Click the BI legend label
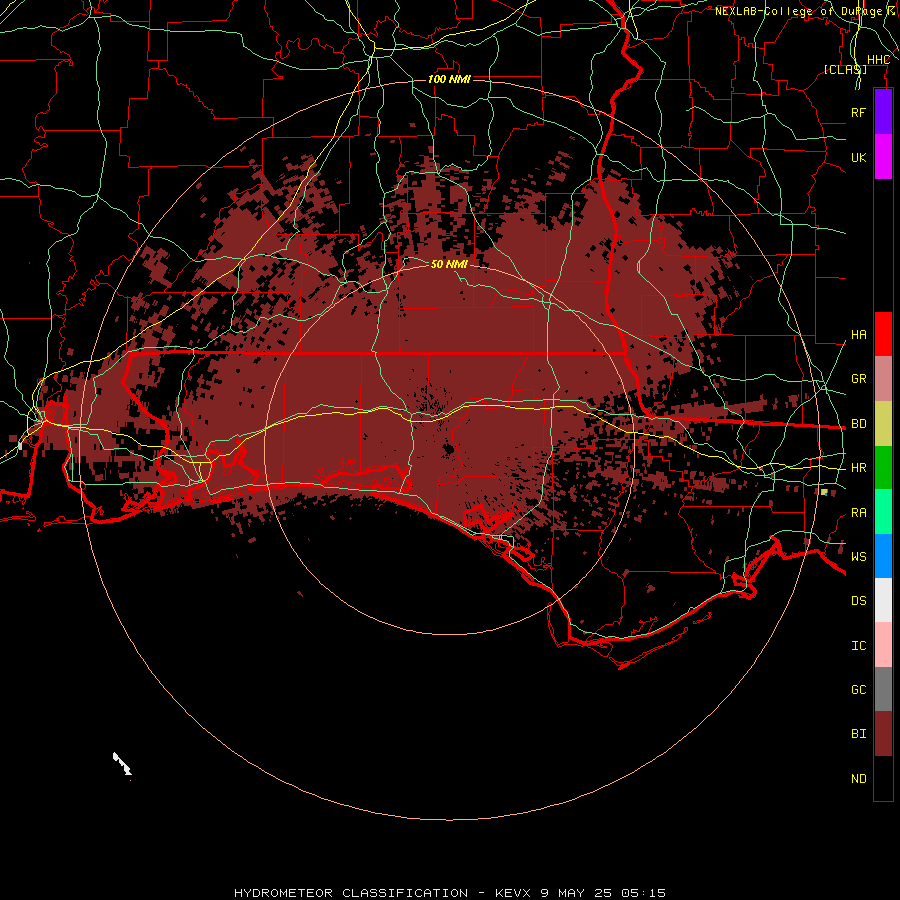Image resolution: width=900 pixels, height=900 pixels. 859,734
